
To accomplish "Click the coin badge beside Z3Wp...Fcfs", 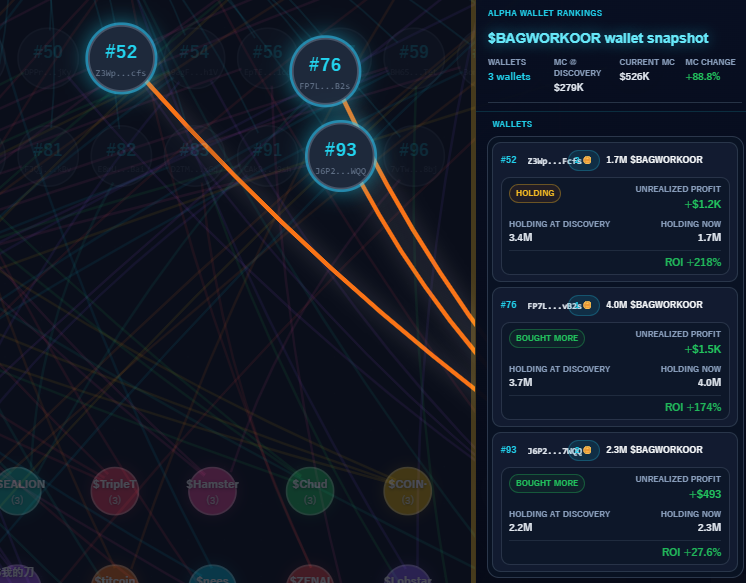I will (x=584, y=160).
